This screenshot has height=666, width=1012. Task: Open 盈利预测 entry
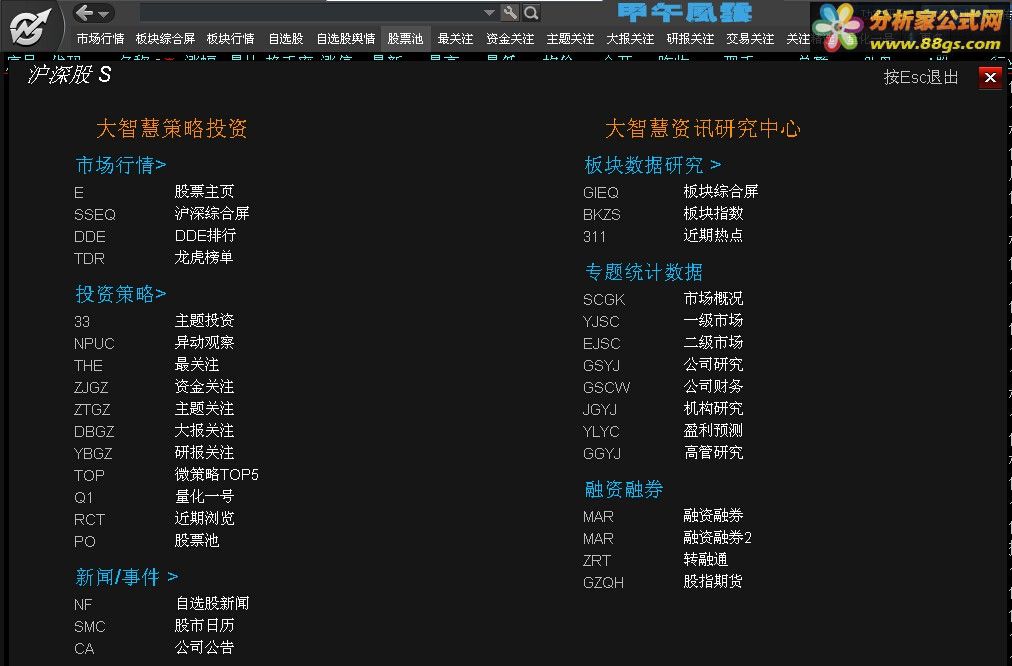713,430
